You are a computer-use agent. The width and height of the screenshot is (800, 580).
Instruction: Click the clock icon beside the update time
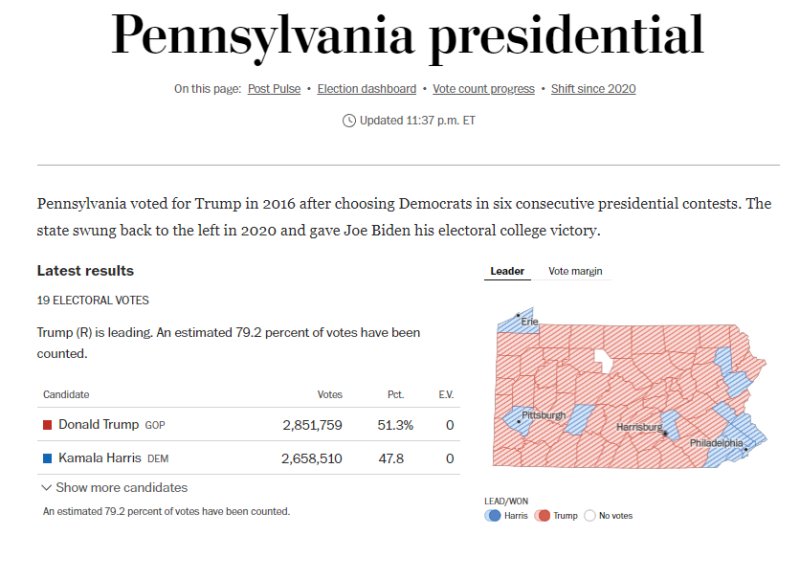pyautogui.click(x=349, y=120)
